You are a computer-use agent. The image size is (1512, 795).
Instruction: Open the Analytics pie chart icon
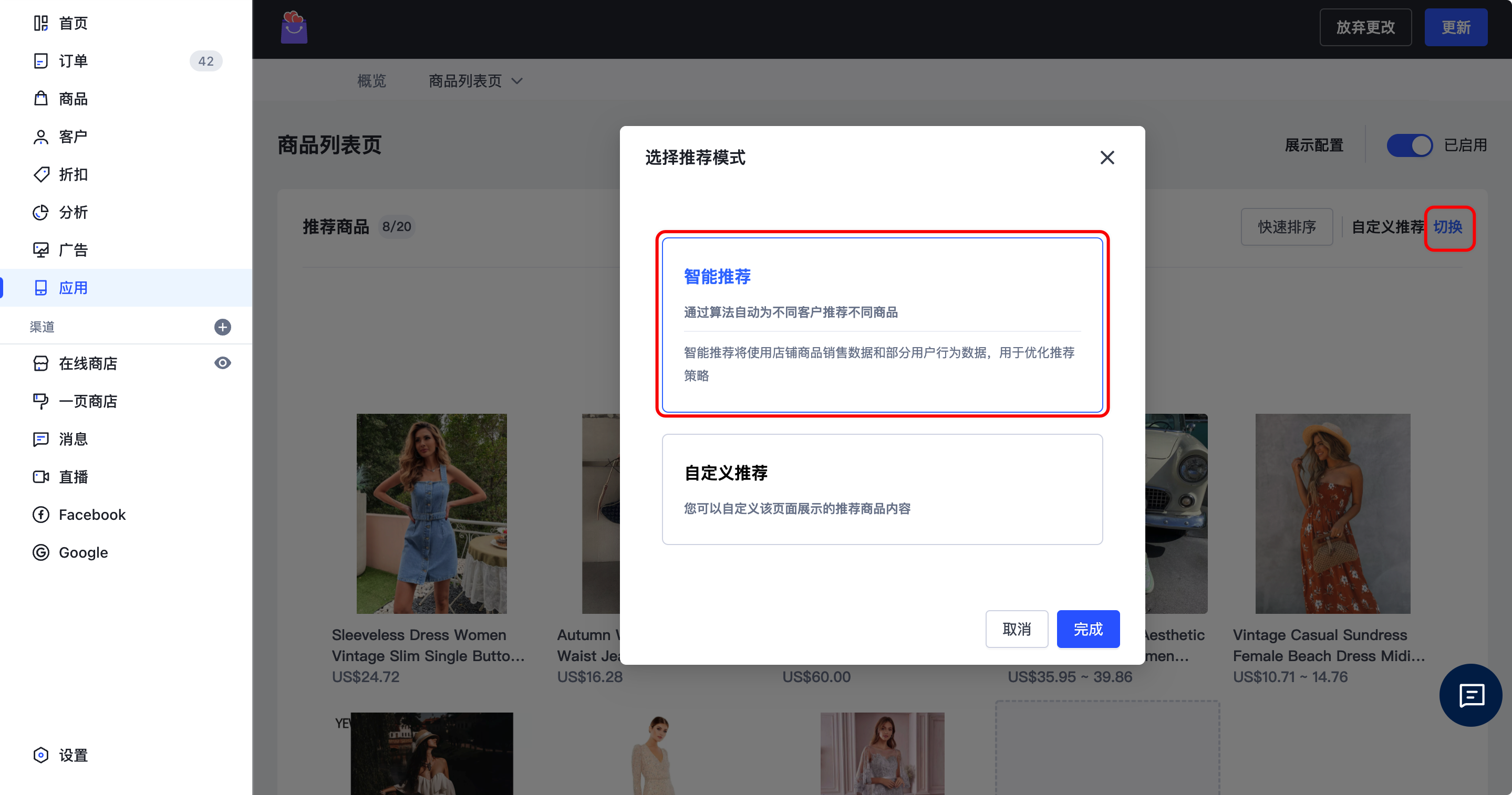click(40, 212)
